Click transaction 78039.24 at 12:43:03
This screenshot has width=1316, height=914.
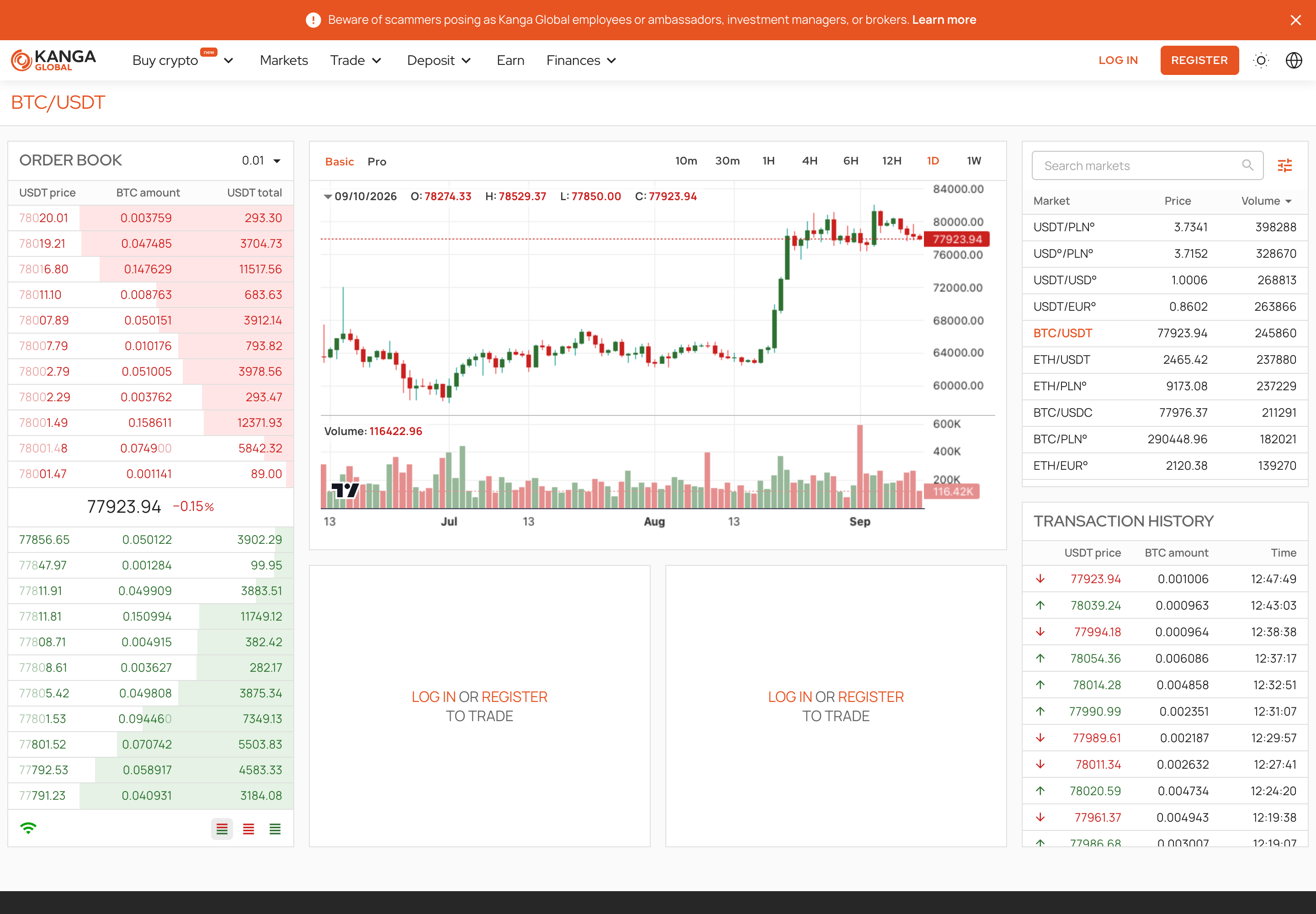click(x=1164, y=606)
